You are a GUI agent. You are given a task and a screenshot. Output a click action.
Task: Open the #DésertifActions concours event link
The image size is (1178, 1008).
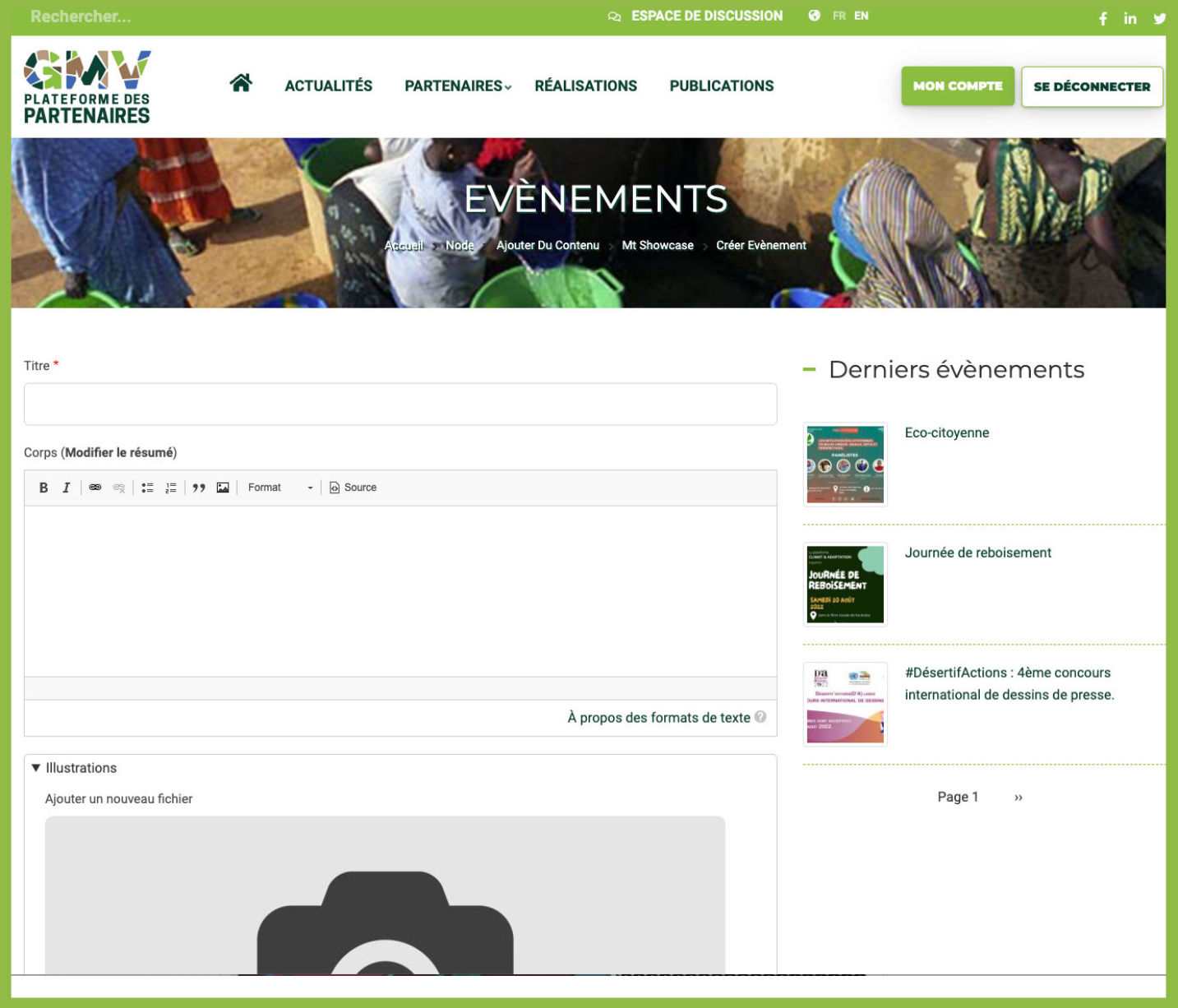1009,683
